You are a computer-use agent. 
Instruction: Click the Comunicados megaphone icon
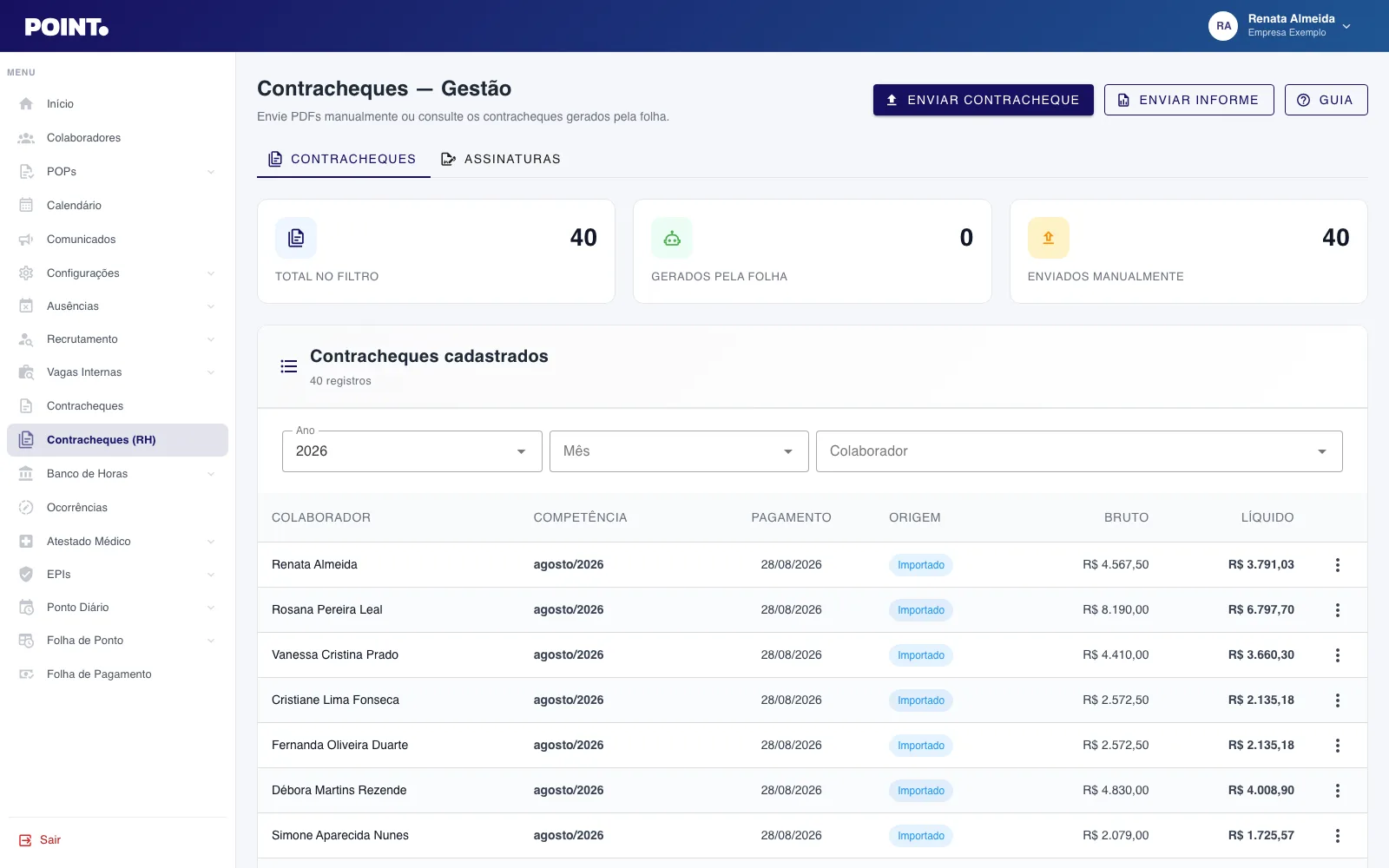(26, 240)
